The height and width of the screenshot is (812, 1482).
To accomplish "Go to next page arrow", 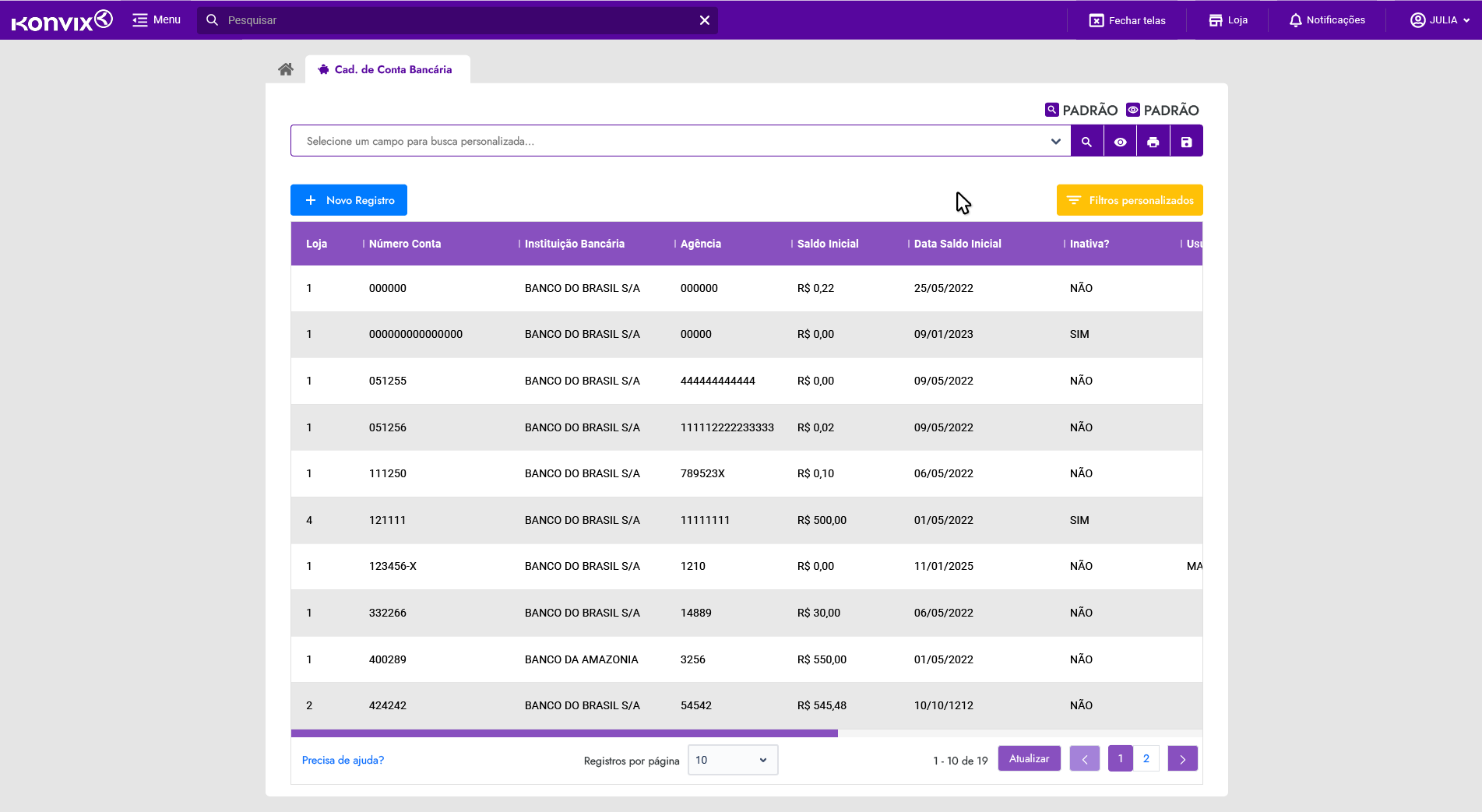I will coord(1183,758).
